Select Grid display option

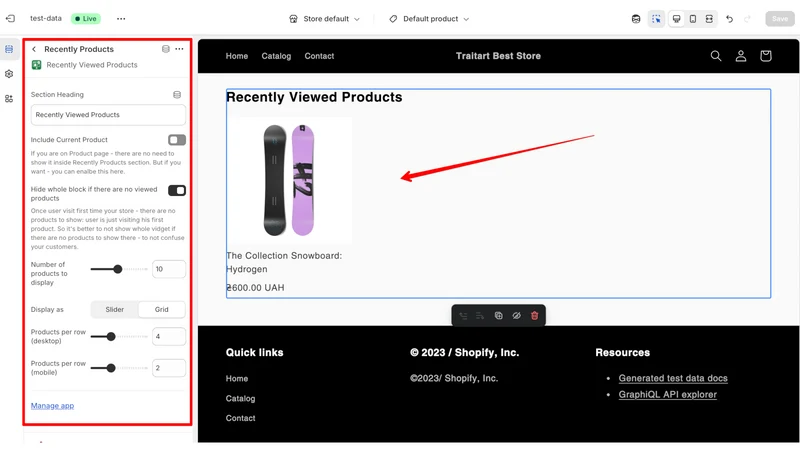(x=162, y=309)
